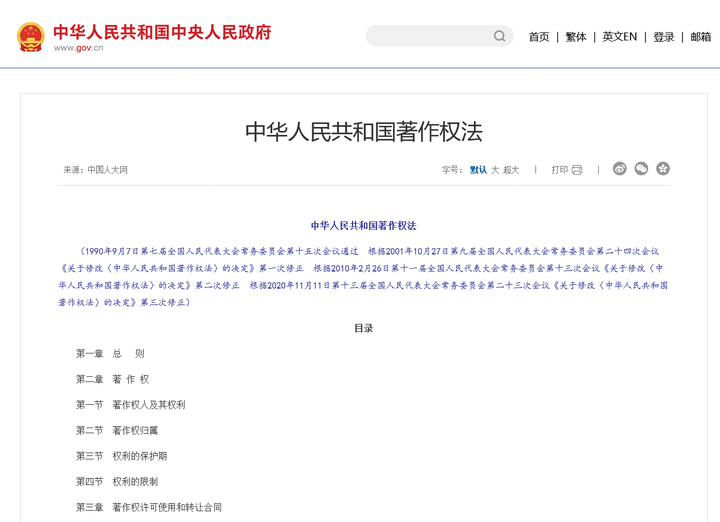720x522 pixels.
Task: Select 大 large font size
Action: coord(495,170)
